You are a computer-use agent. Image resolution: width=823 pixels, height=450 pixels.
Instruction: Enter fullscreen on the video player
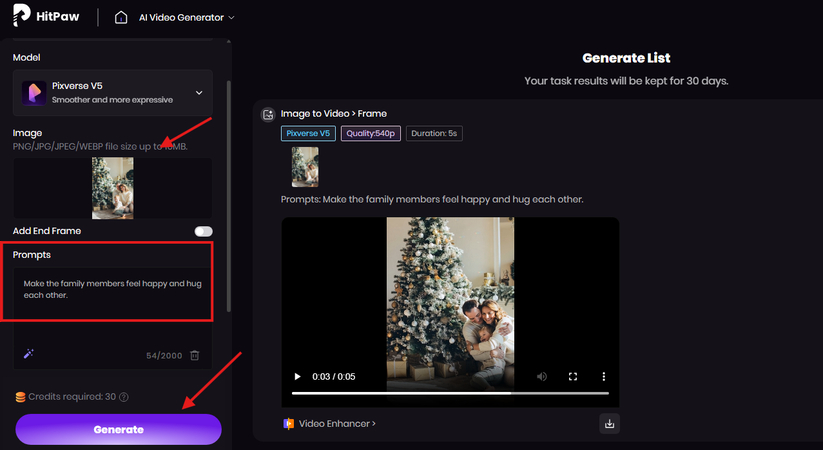[573, 376]
